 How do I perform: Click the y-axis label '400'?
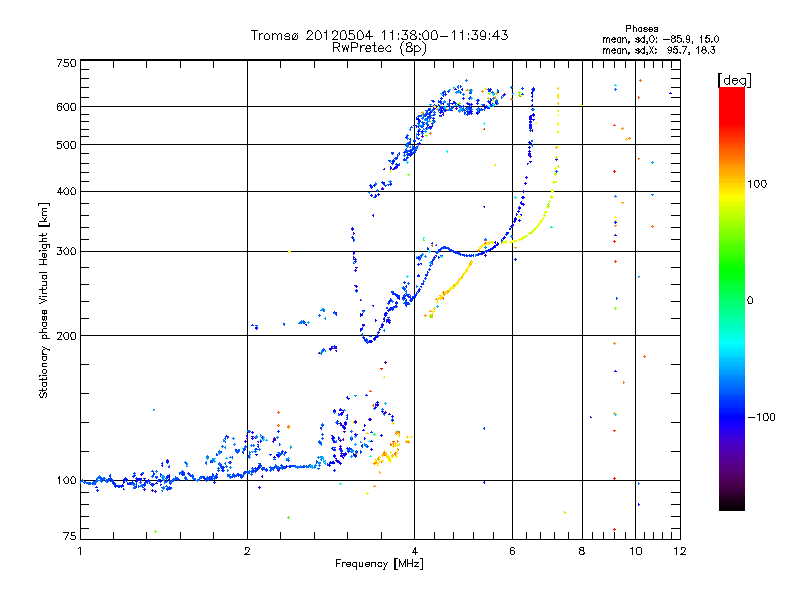[66, 192]
